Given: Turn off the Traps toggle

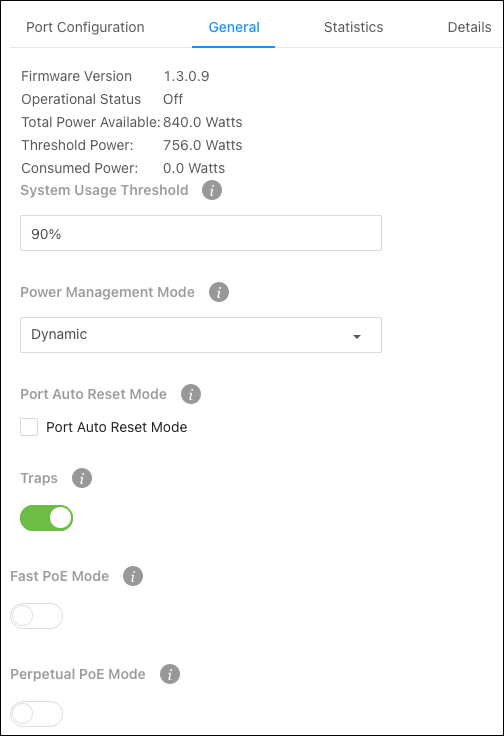Looking at the screenshot, I should point(46,518).
